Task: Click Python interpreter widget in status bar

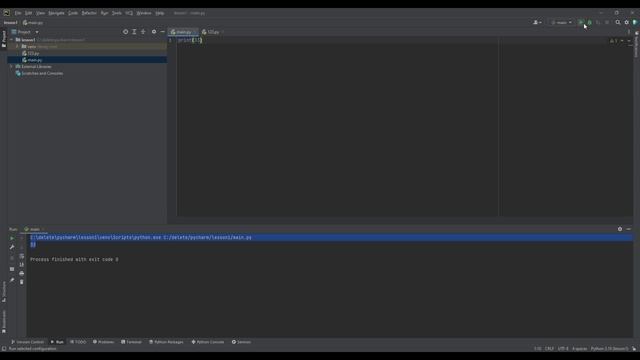Action: [x=609, y=349]
